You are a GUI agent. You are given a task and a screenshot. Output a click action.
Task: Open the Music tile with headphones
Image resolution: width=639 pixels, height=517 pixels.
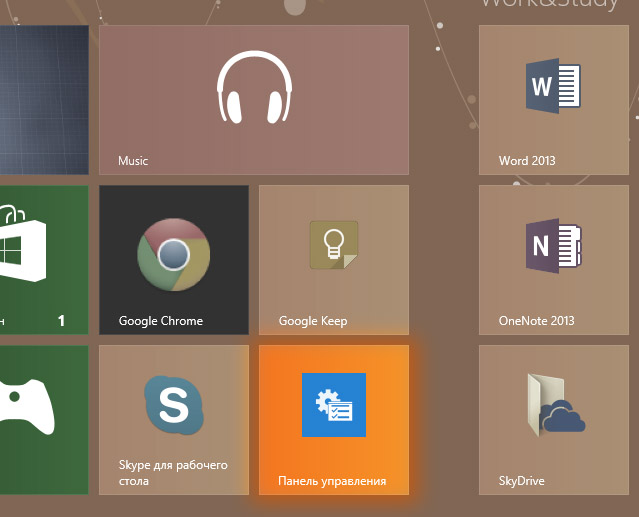(x=254, y=100)
